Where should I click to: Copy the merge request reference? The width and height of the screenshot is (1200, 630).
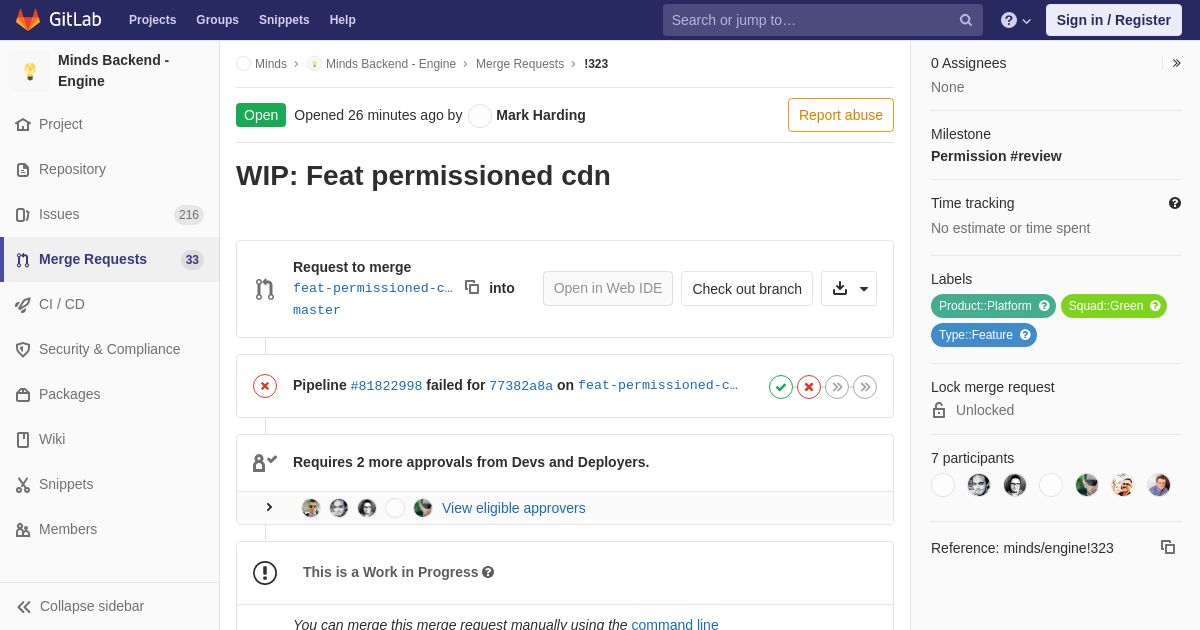tap(1168, 547)
